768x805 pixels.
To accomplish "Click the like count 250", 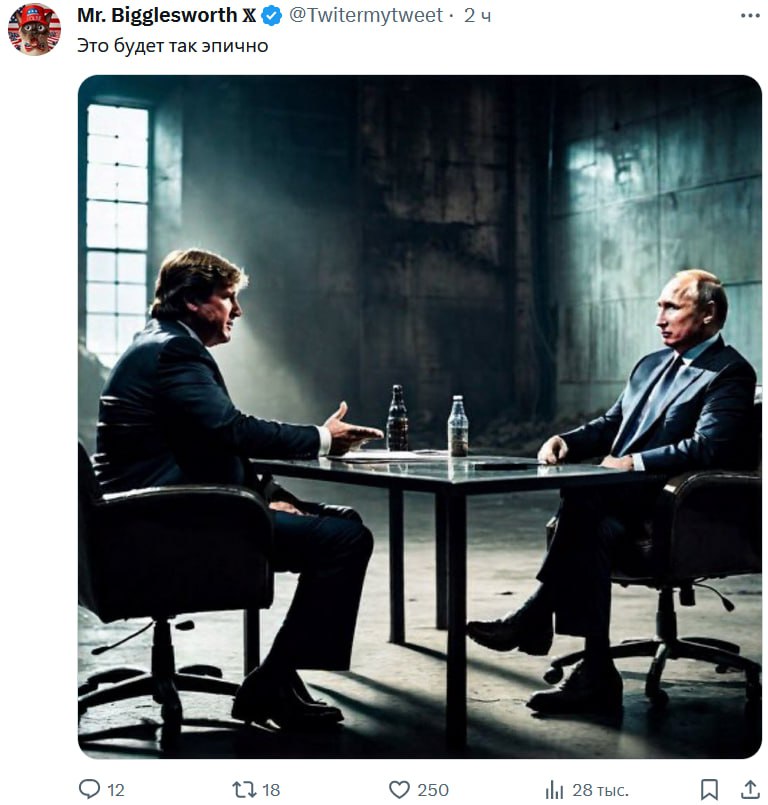I will (433, 790).
